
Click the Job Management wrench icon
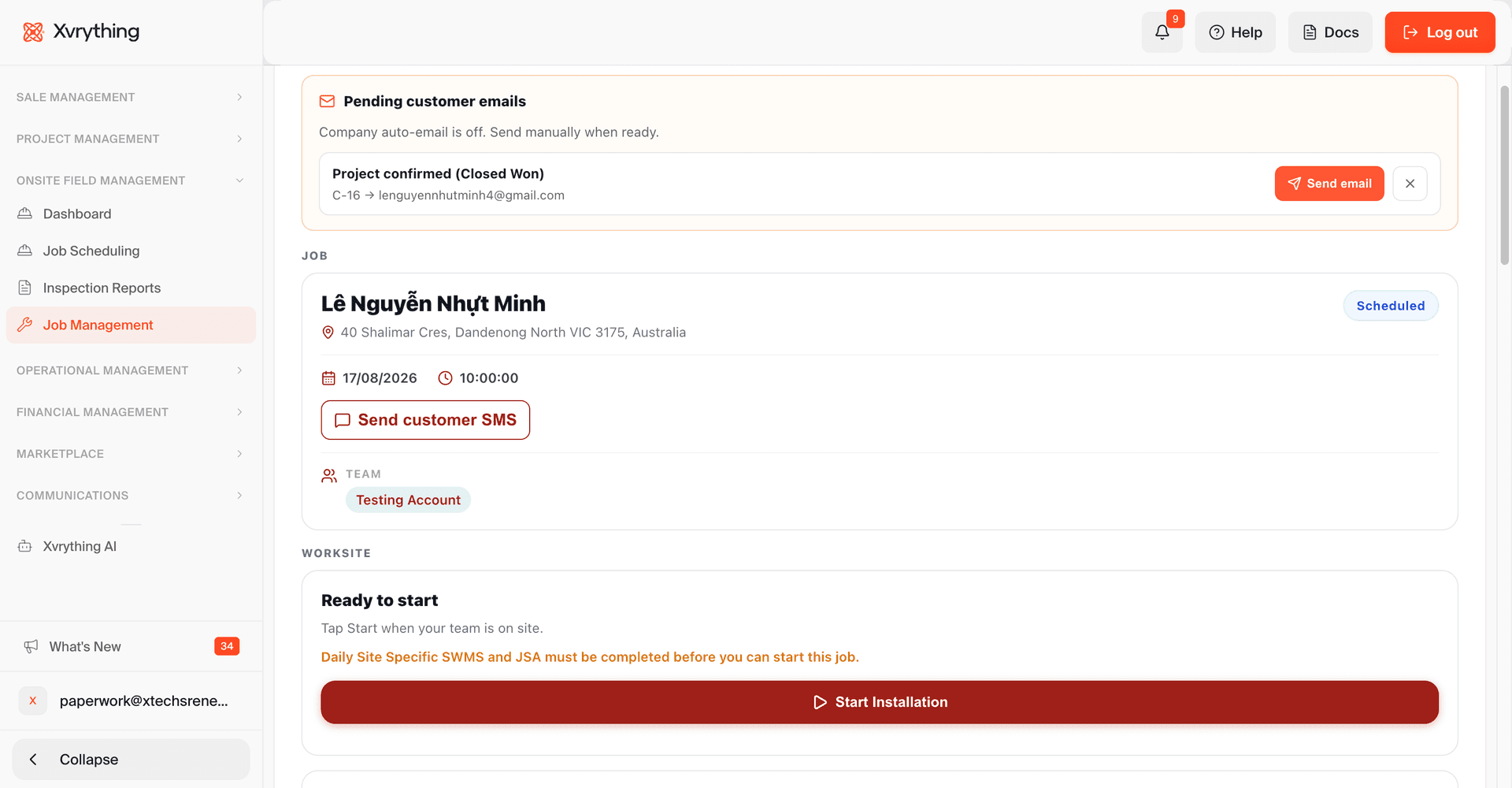[x=25, y=325]
